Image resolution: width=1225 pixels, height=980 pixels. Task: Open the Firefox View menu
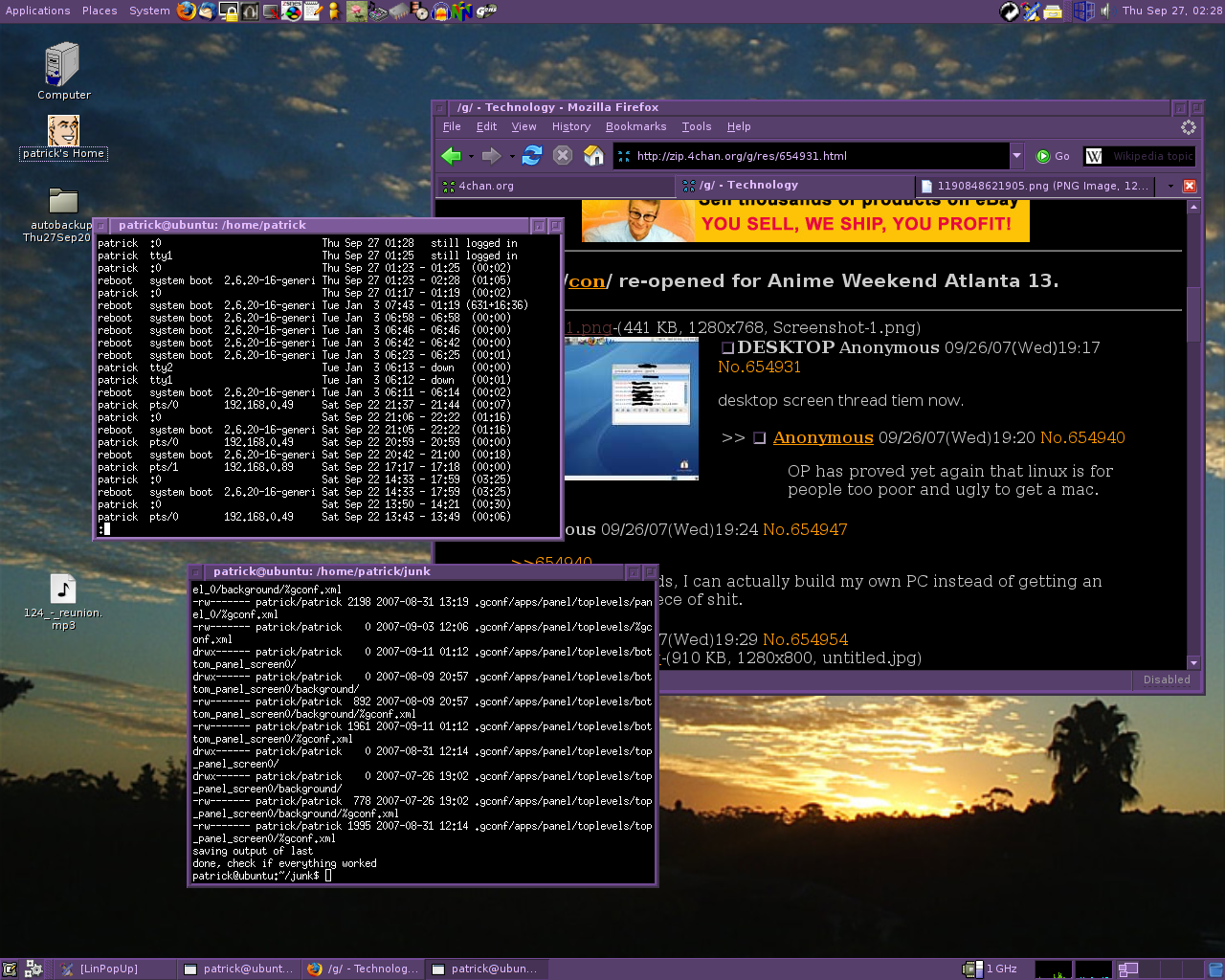(523, 126)
